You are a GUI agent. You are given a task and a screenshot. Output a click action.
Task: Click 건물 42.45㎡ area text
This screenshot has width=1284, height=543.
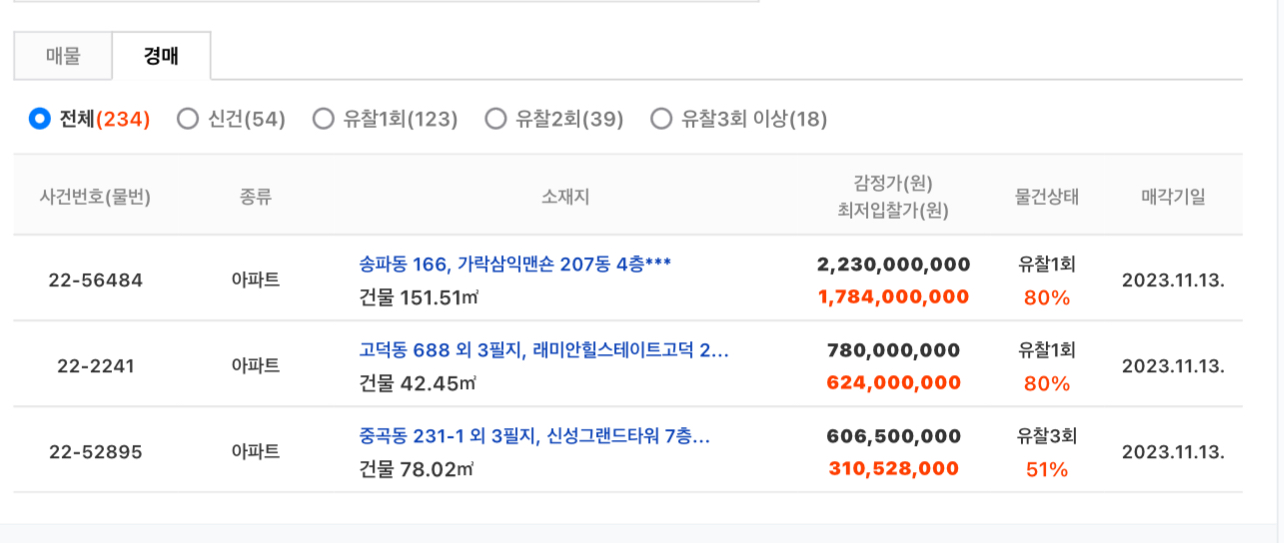[417, 383]
